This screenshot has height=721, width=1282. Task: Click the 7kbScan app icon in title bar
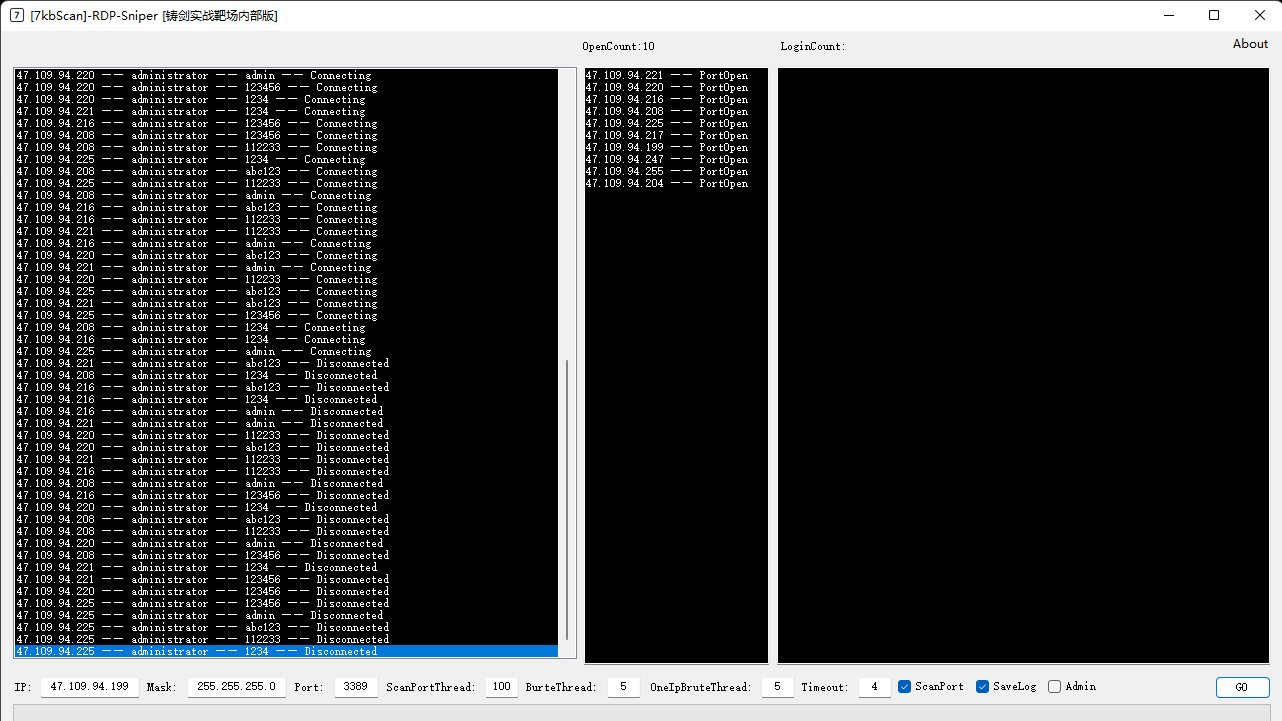point(17,15)
